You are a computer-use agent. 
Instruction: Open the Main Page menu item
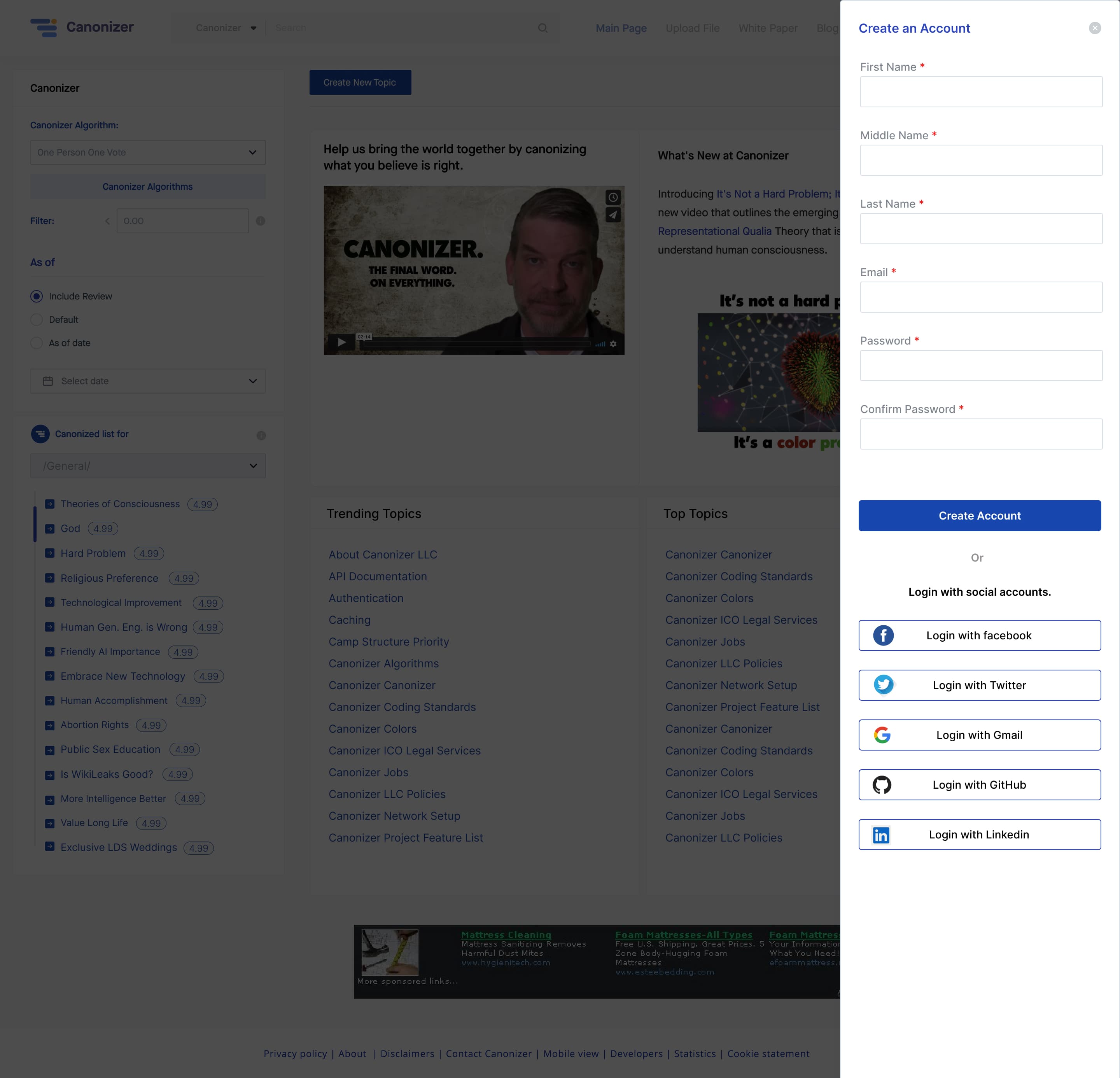[621, 28]
